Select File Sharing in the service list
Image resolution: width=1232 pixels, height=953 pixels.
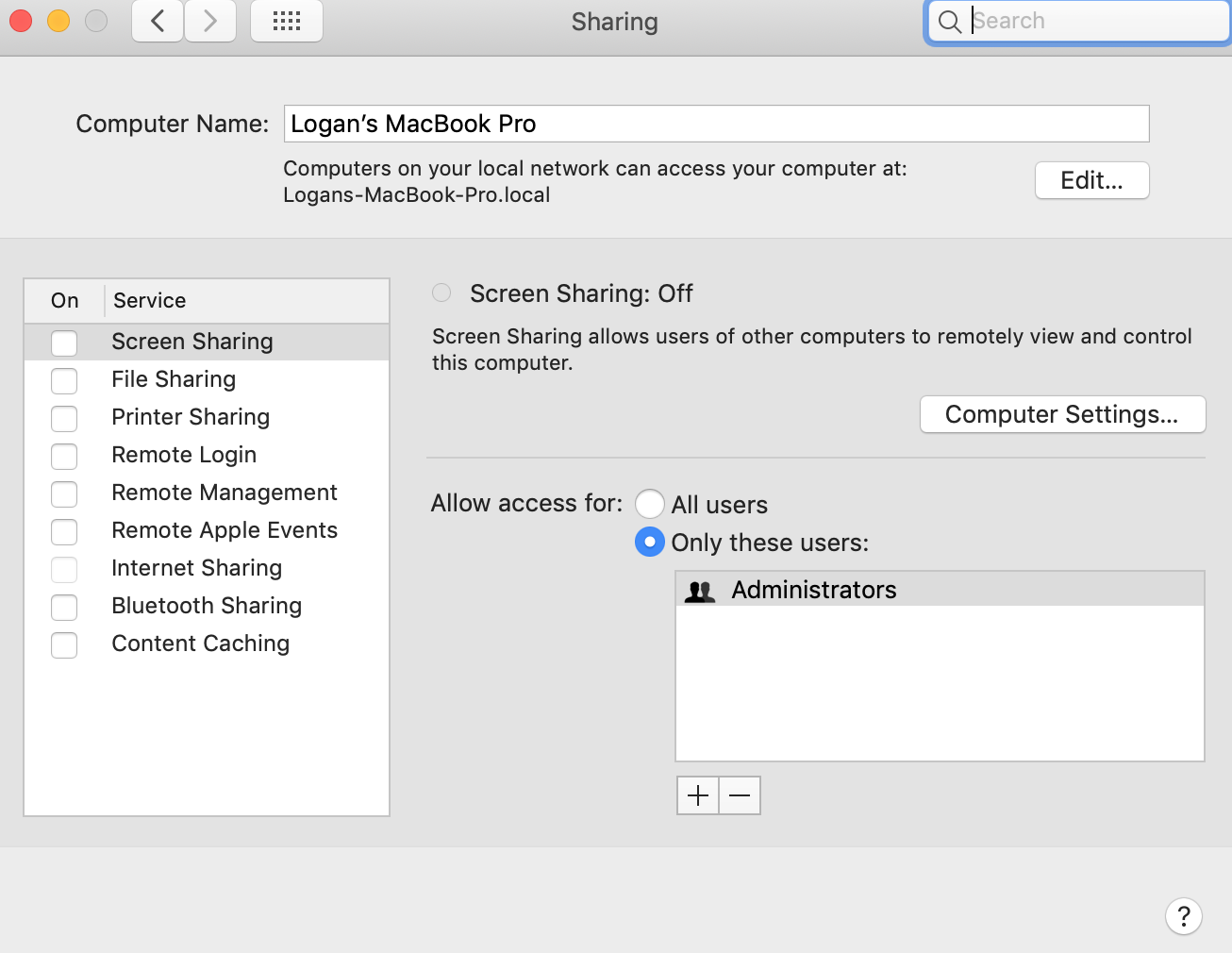(x=207, y=379)
